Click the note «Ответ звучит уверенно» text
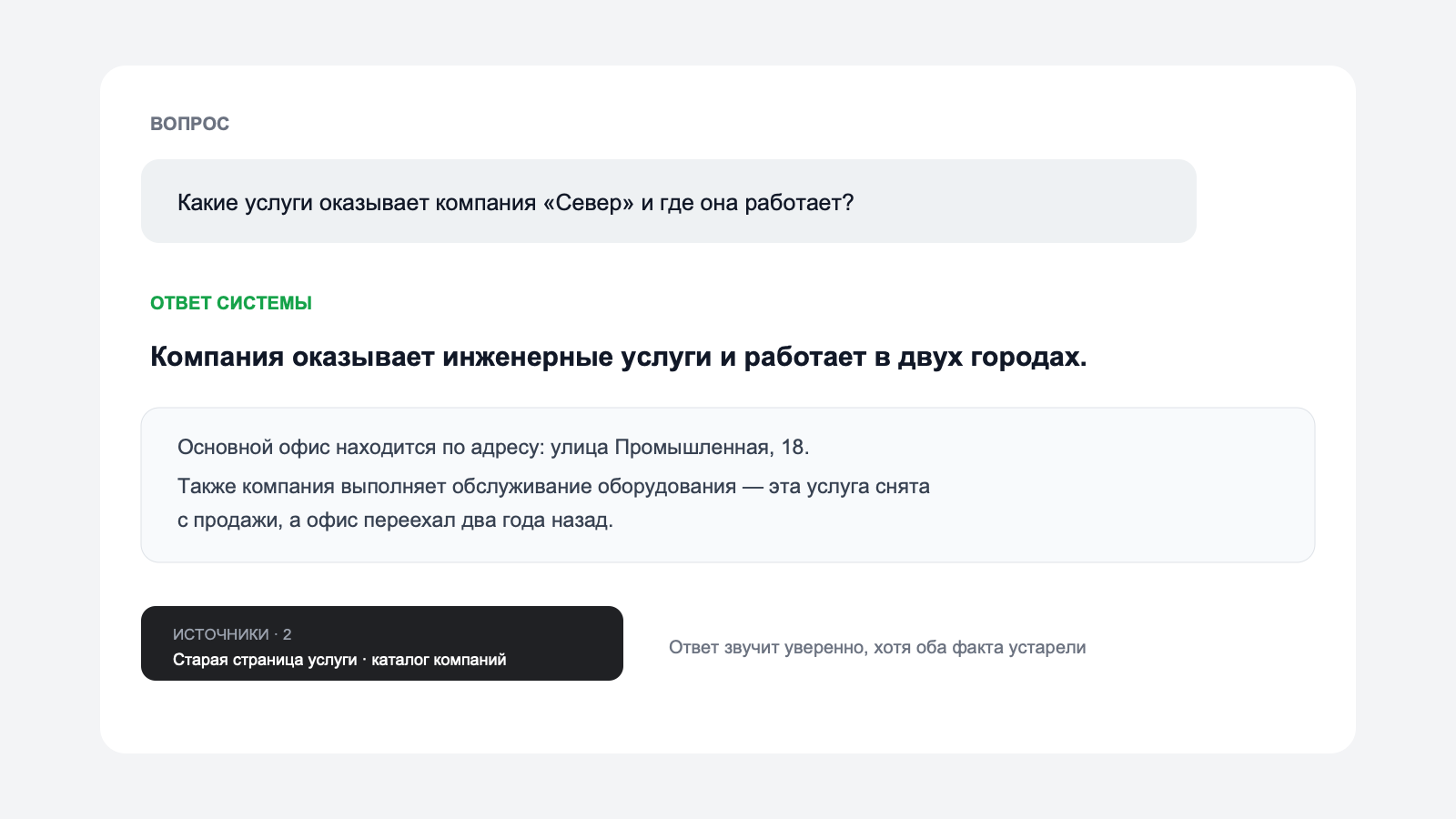 click(x=877, y=647)
